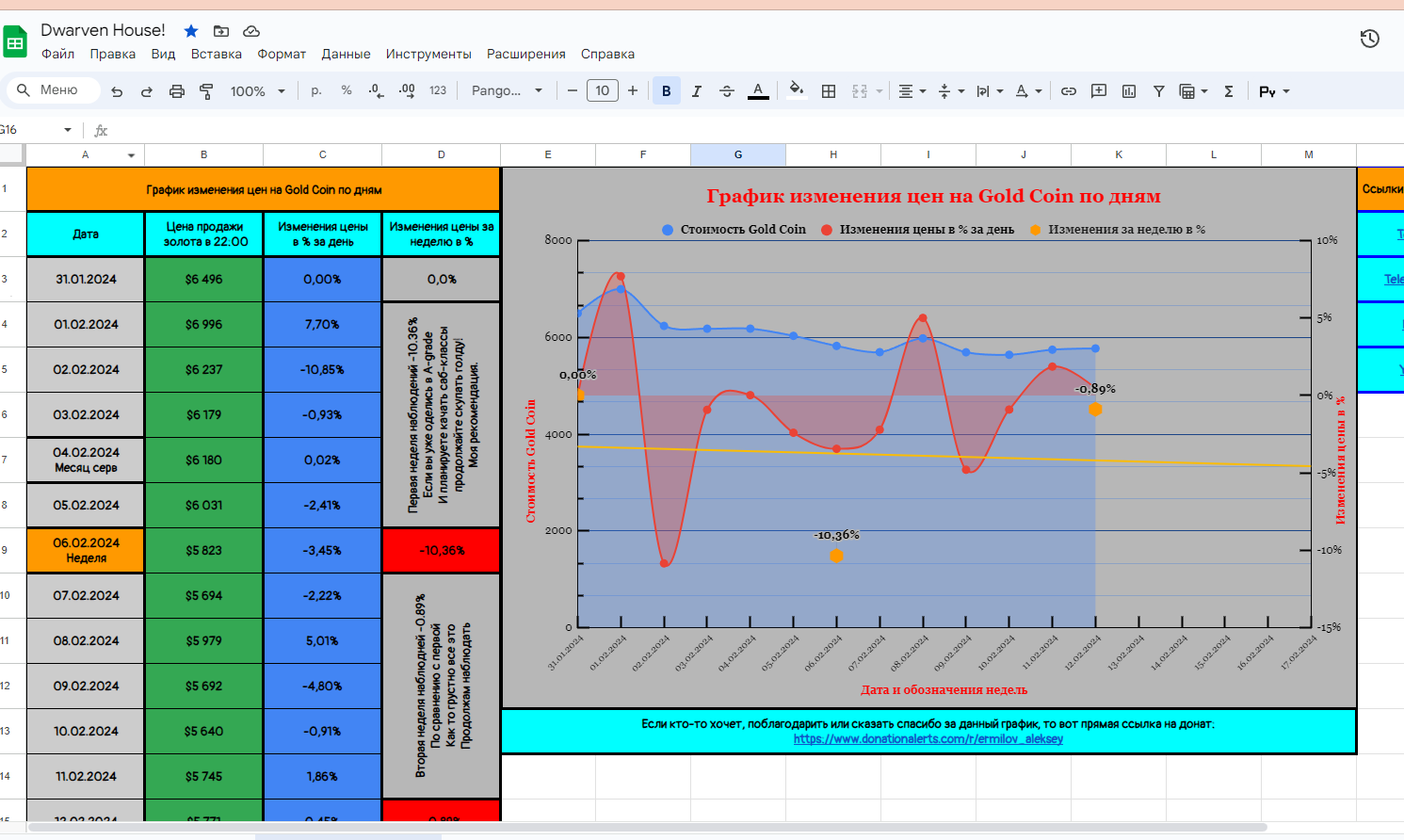Toggle bold formatting
Image resolution: width=1404 pixels, height=840 pixels.
click(667, 91)
